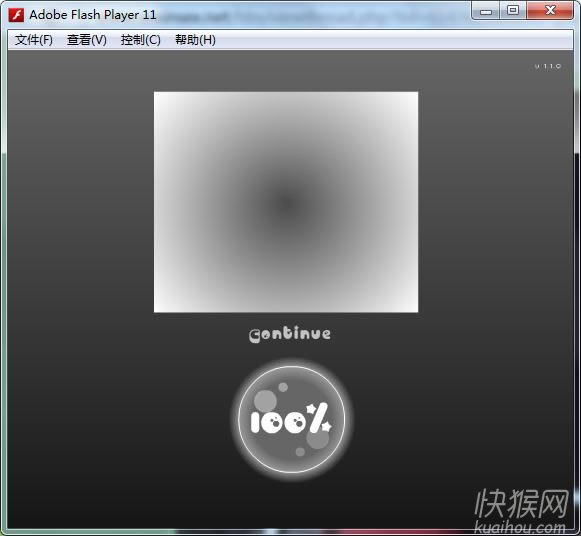Click the Continue button
Viewport: 581px width, 536px height.
290,334
